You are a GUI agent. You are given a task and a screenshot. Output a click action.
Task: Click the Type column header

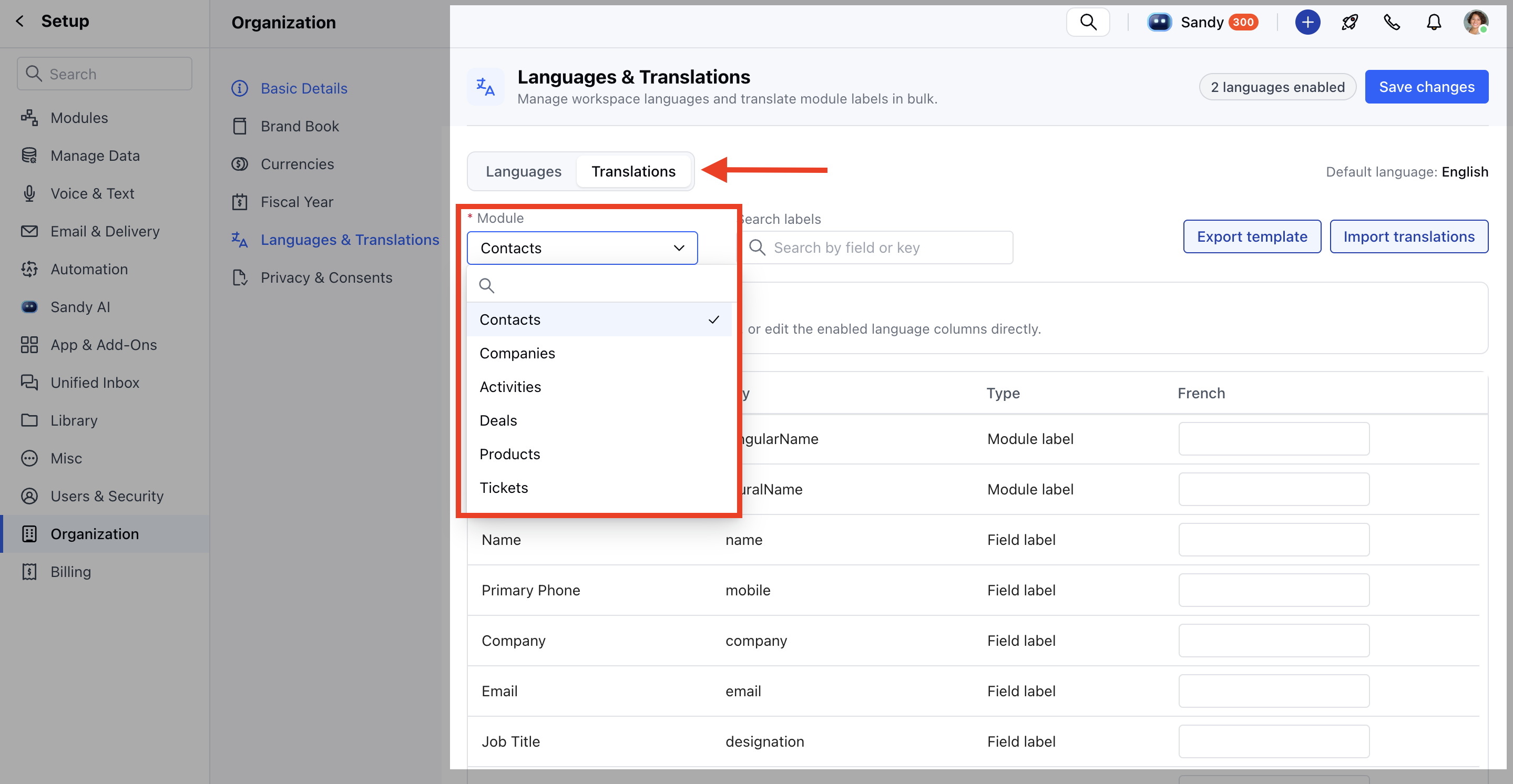pyautogui.click(x=1003, y=393)
